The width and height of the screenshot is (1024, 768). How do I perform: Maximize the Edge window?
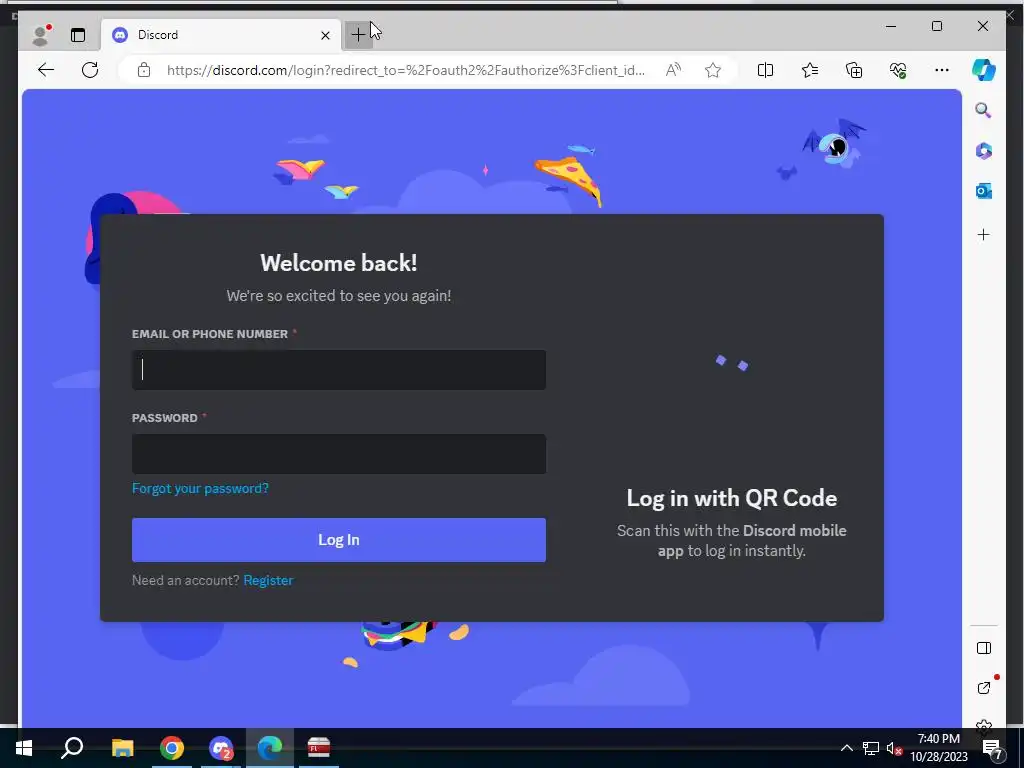[x=937, y=26]
